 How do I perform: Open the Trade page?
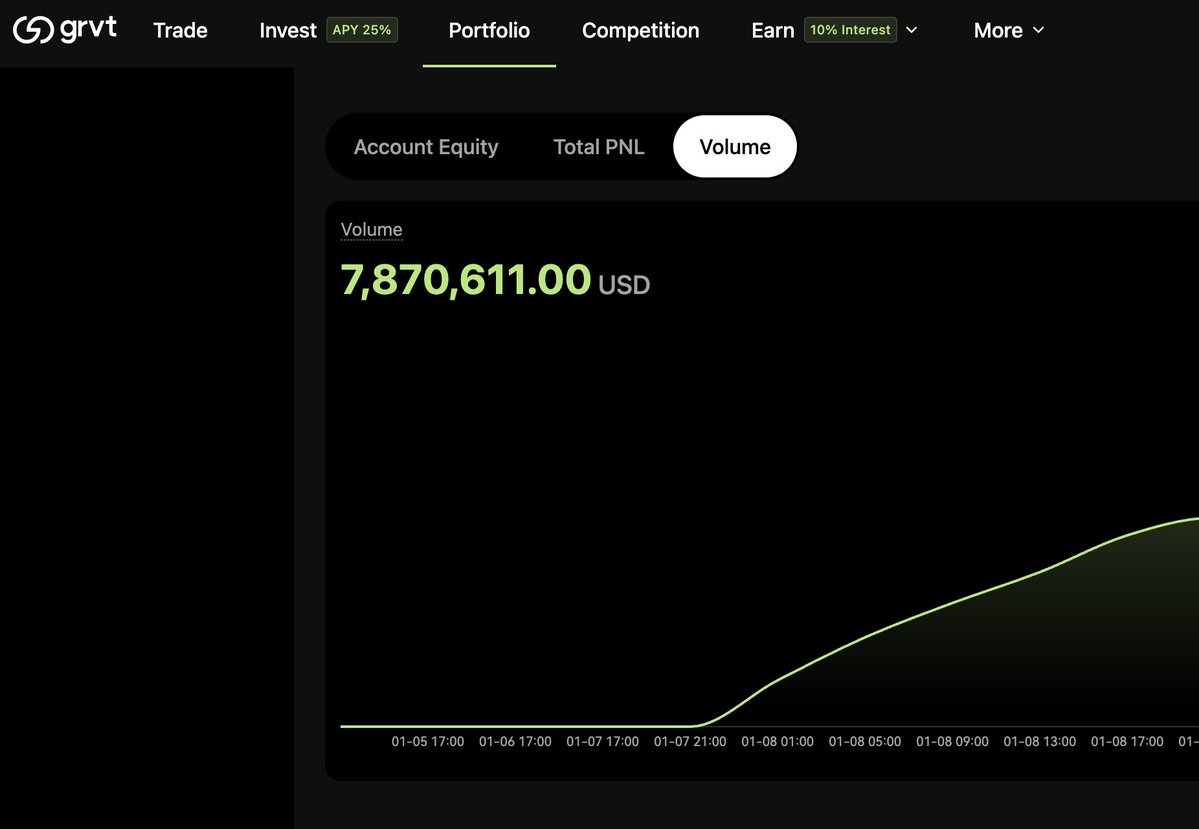pyautogui.click(x=180, y=30)
